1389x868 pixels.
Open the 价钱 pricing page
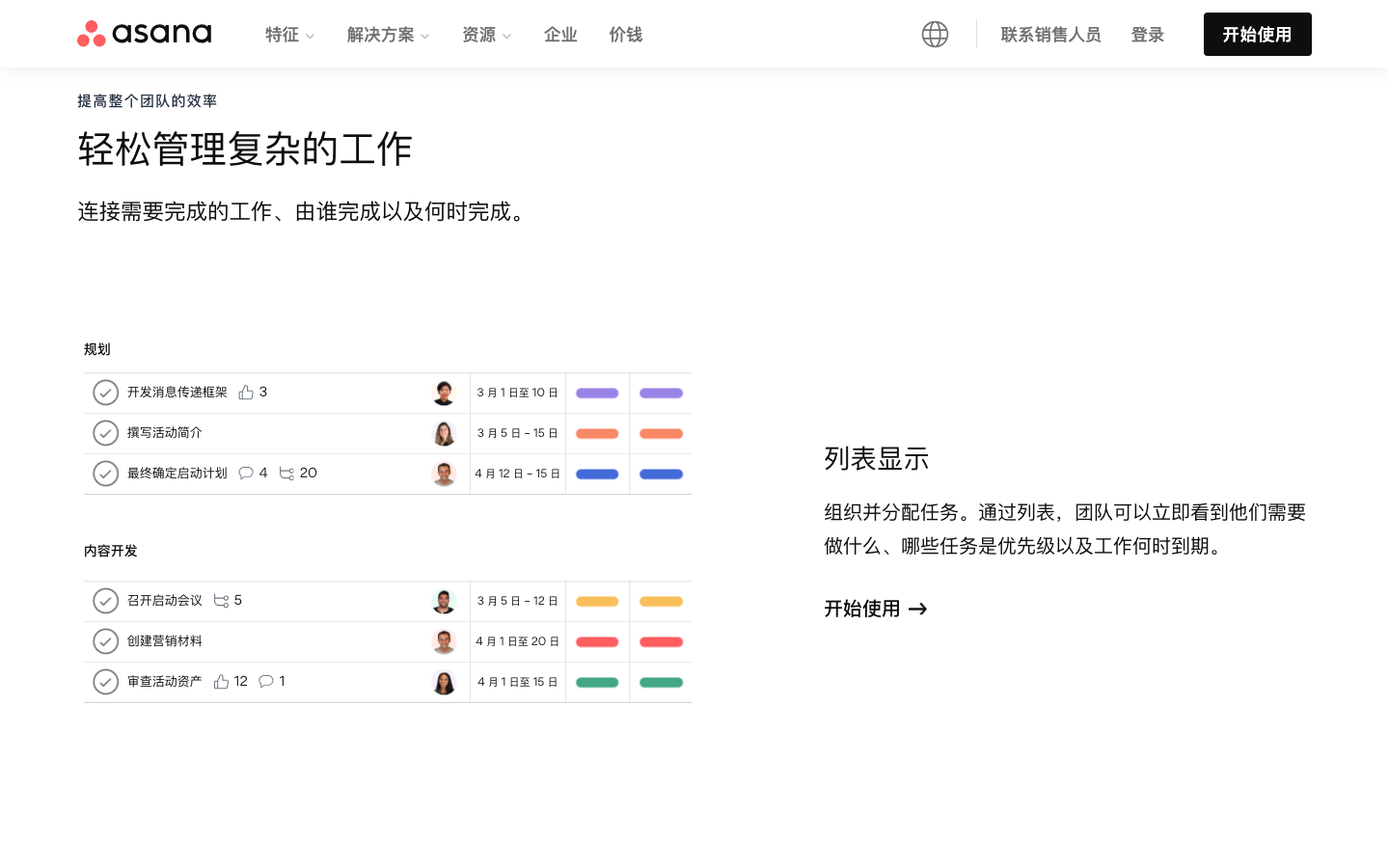626,35
